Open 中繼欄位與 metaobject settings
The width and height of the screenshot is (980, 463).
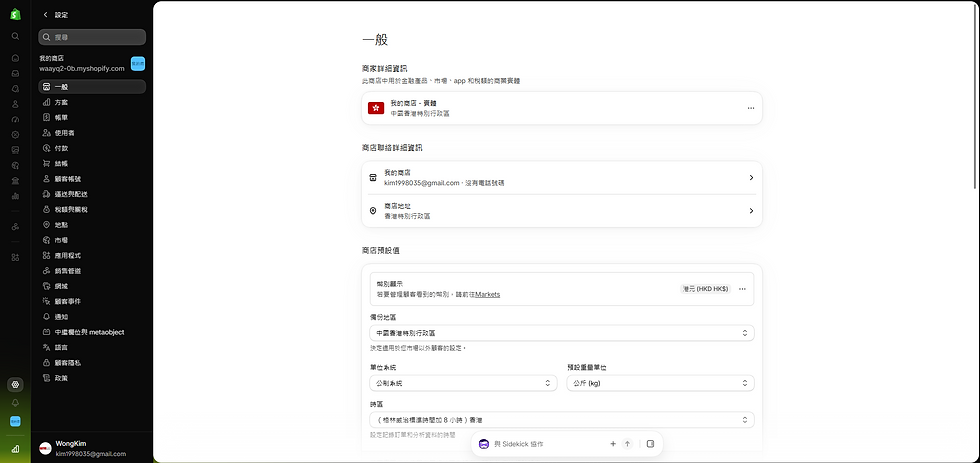(x=92, y=332)
